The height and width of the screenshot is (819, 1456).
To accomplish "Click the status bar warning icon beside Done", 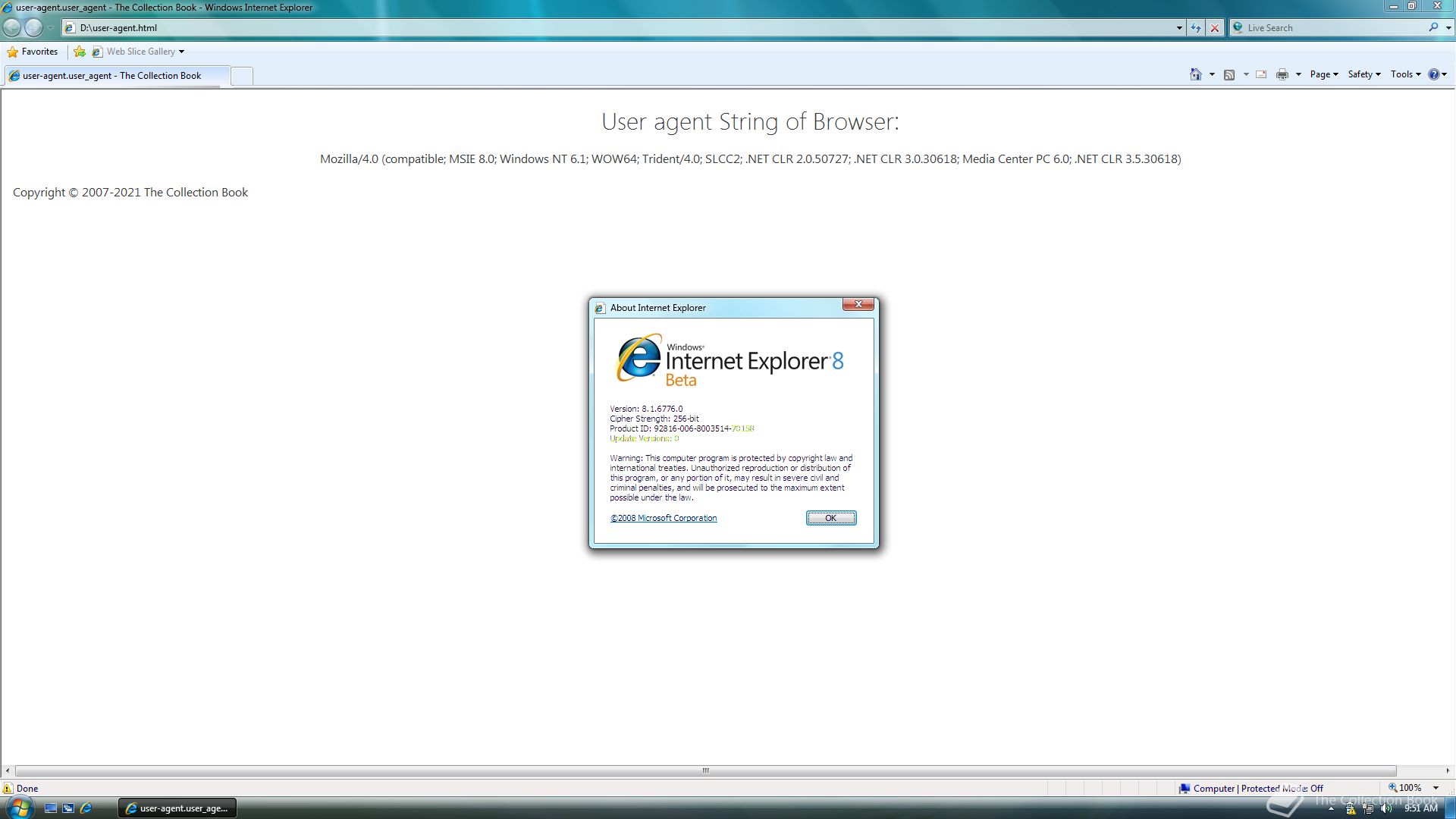I will pos(8,788).
